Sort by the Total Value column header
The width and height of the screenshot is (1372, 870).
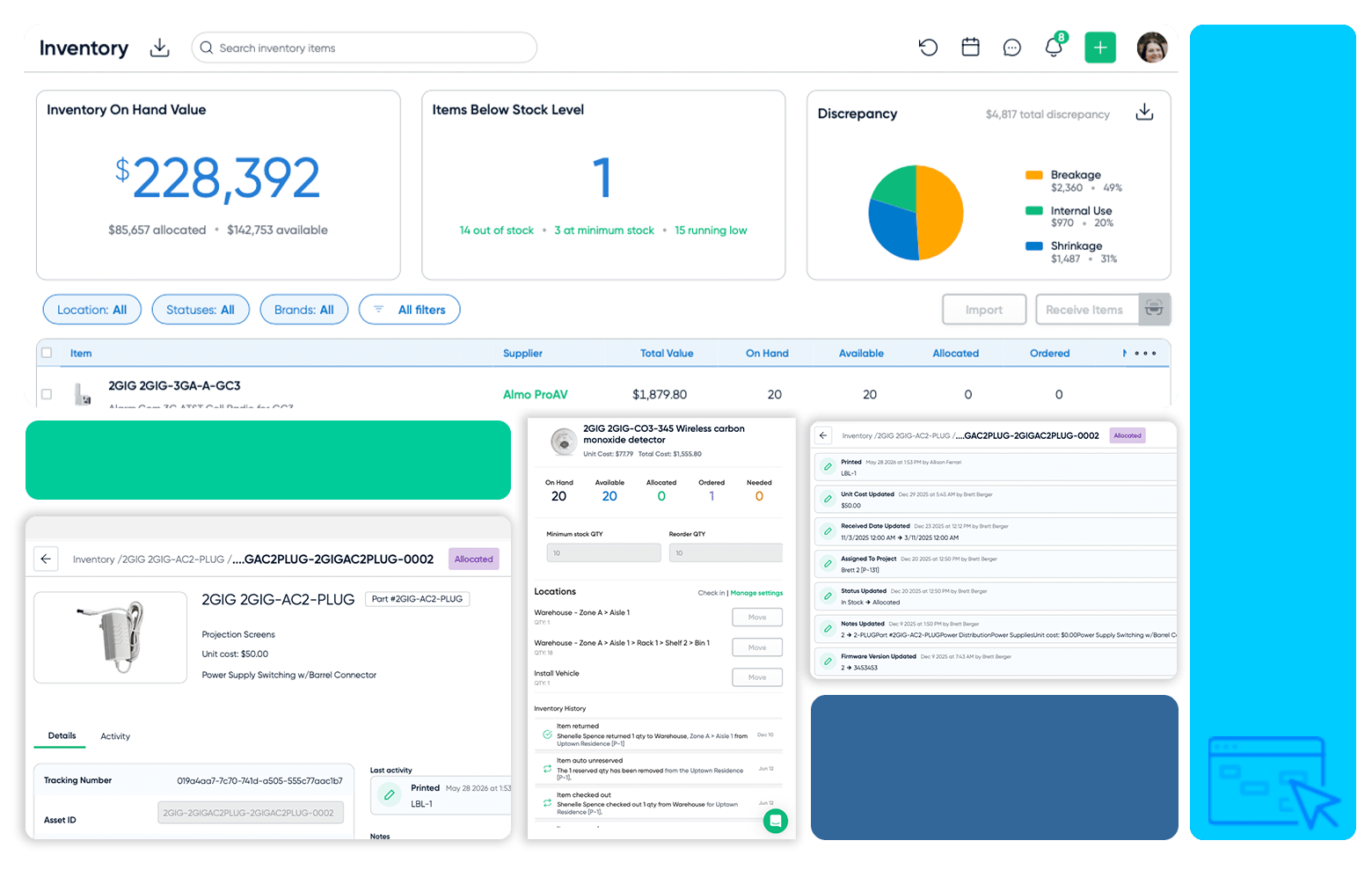[x=667, y=354]
